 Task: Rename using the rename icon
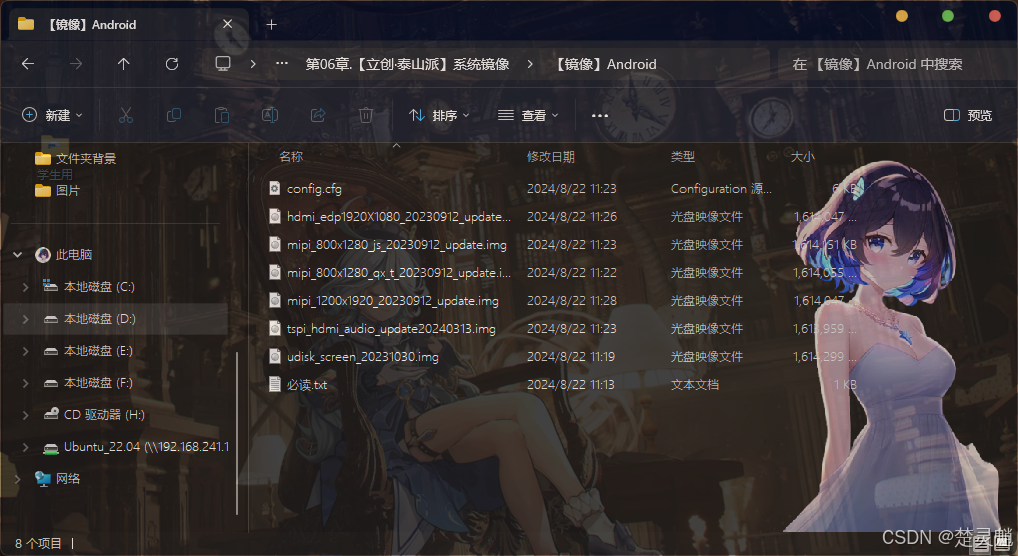click(x=269, y=116)
